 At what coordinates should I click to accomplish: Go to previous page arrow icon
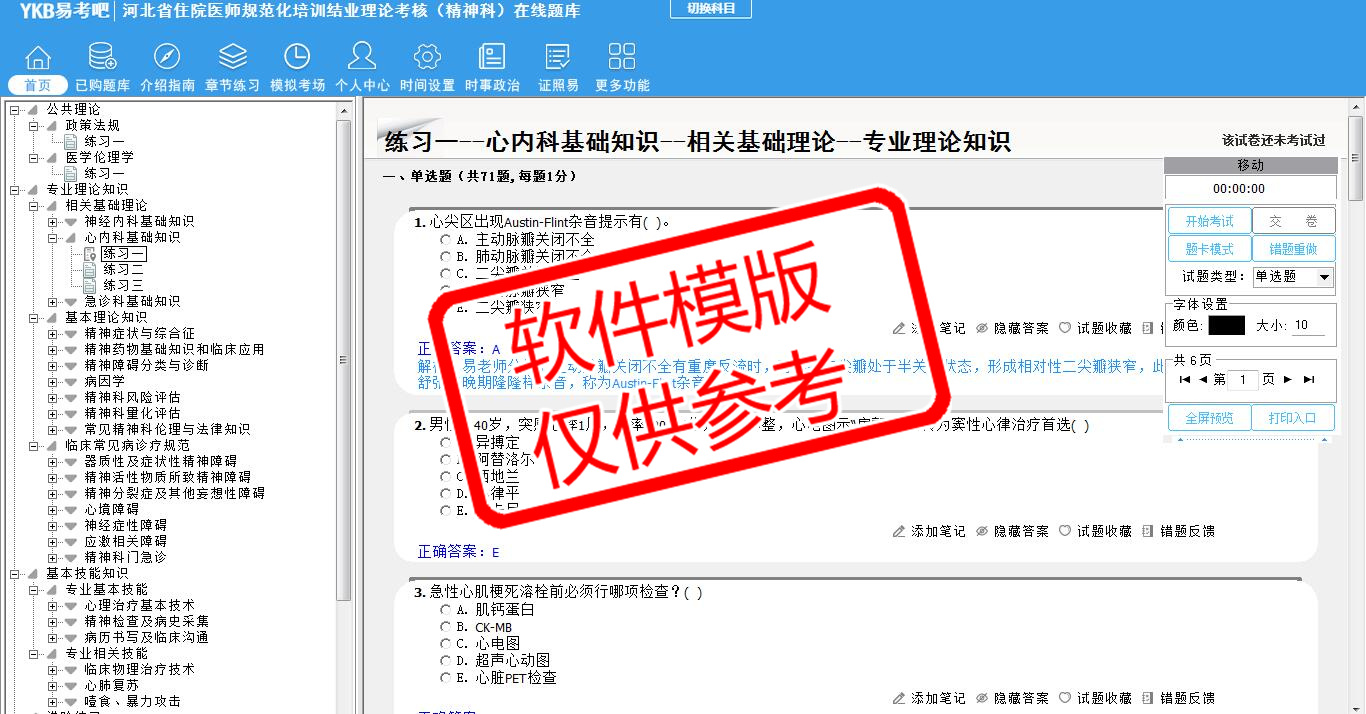point(1204,380)
